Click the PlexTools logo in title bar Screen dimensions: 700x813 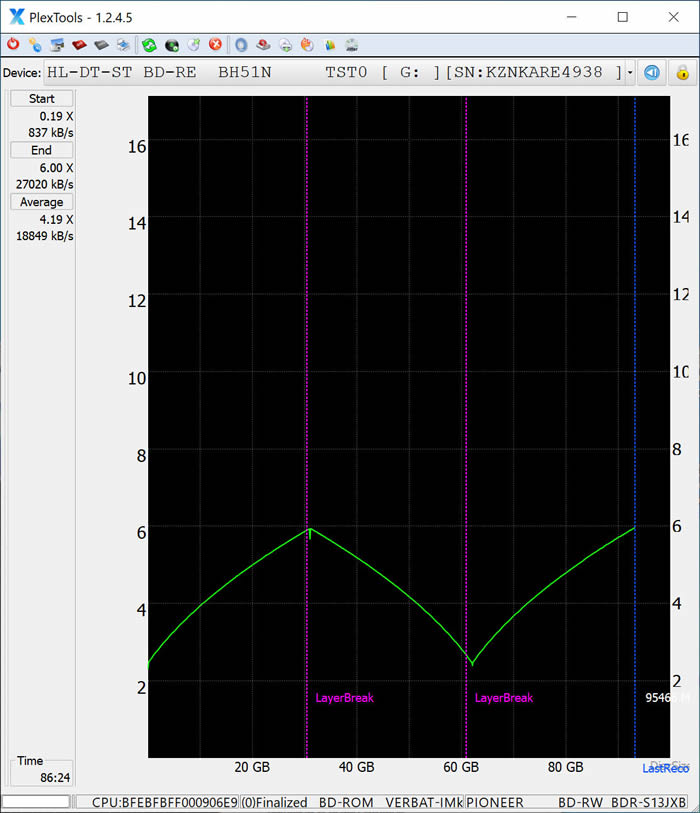click(x=17, y=17)
